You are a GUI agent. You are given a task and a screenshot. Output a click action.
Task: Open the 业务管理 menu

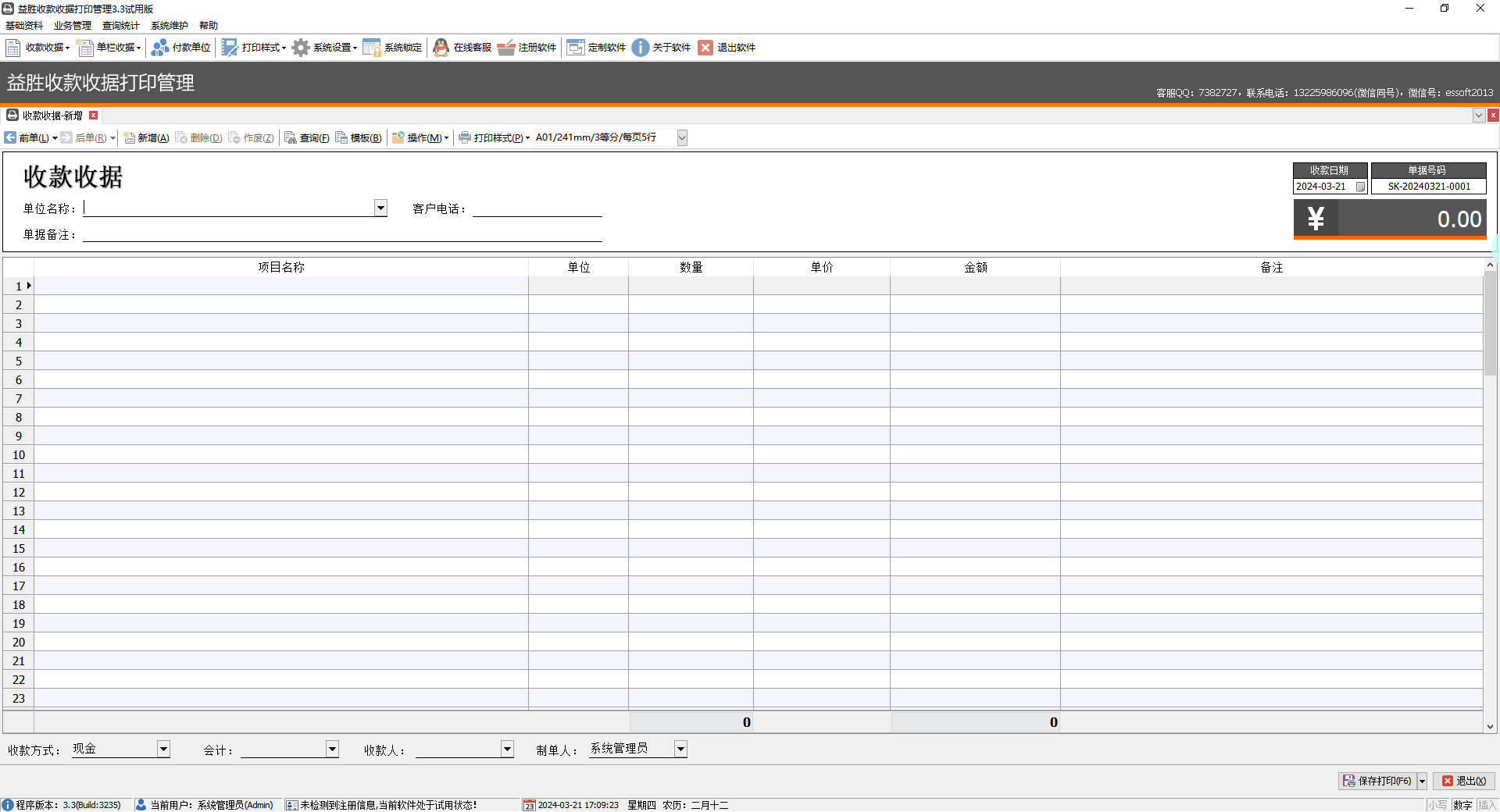click(x=73, y=26)
